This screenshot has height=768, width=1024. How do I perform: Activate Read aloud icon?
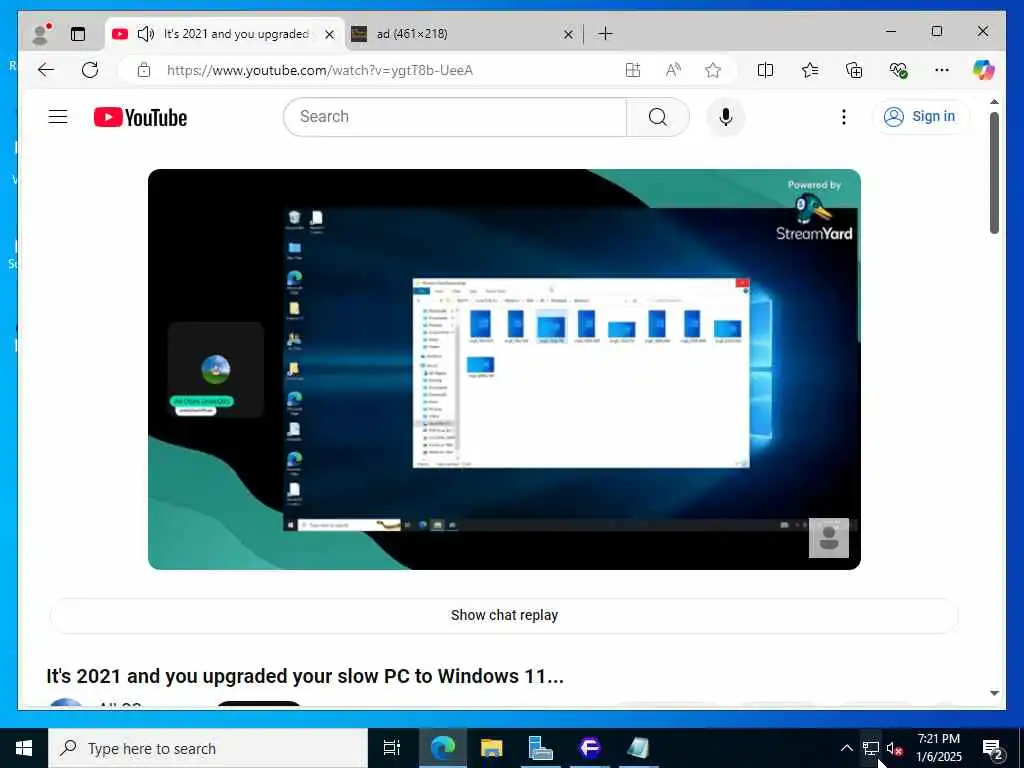click(673, 70)
